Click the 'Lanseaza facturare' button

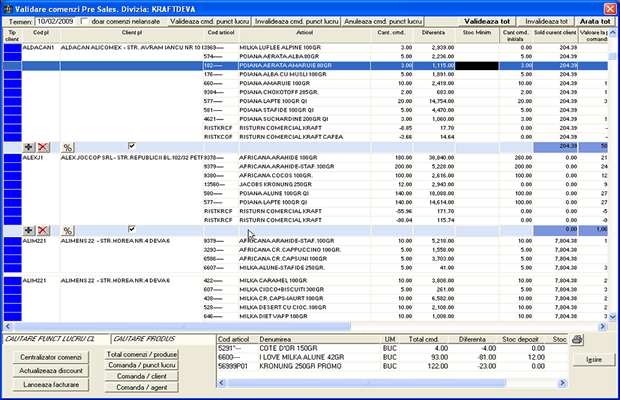(x=51, y=385)
